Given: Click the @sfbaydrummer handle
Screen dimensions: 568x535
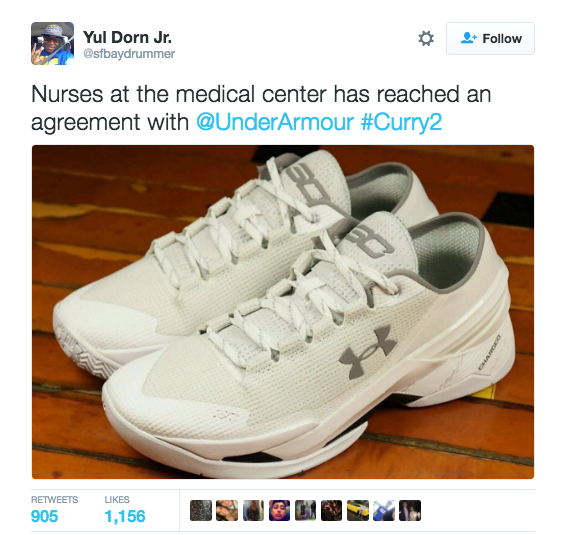Looking at the screenshot, I should pos(129,54).
